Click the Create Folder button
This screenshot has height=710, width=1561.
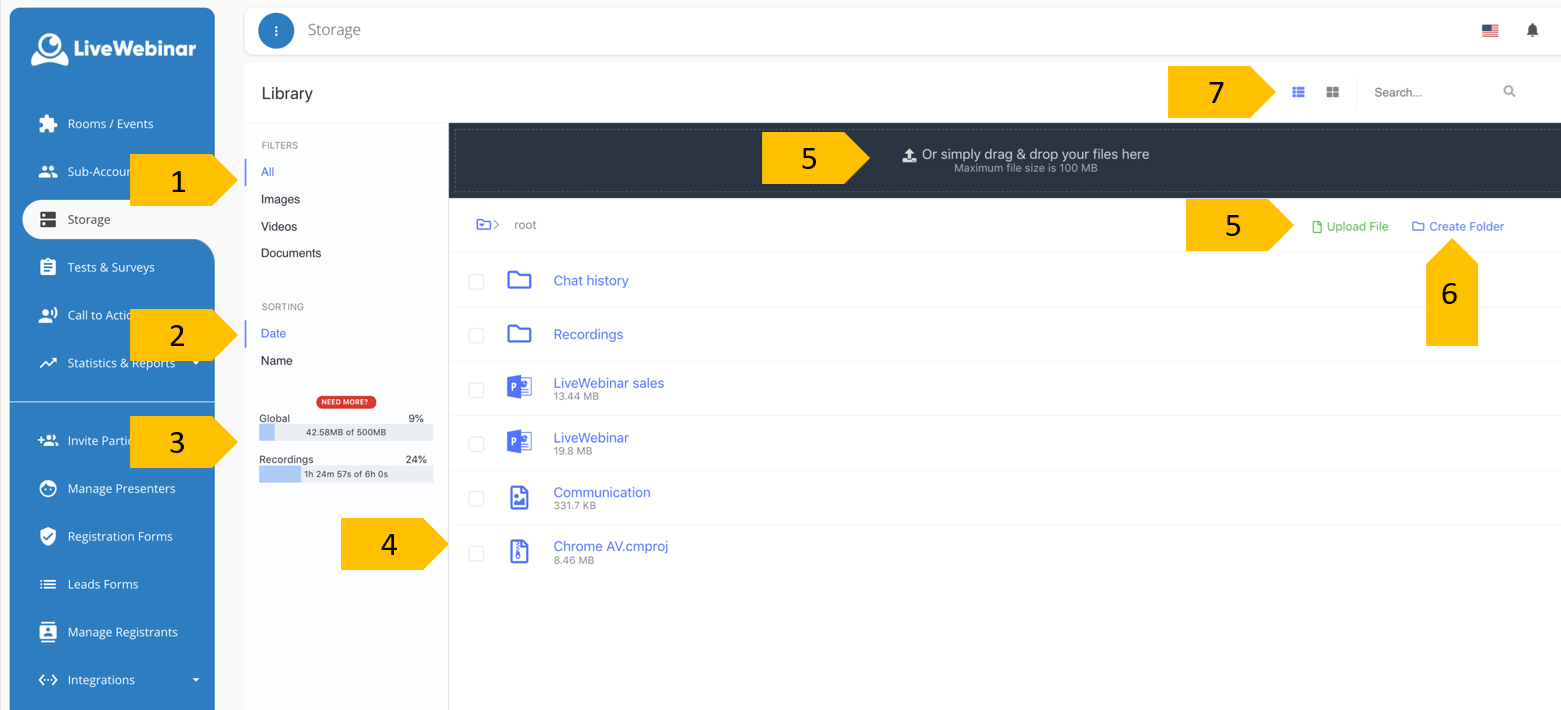pyautogui.click(x=1458, y=227)
